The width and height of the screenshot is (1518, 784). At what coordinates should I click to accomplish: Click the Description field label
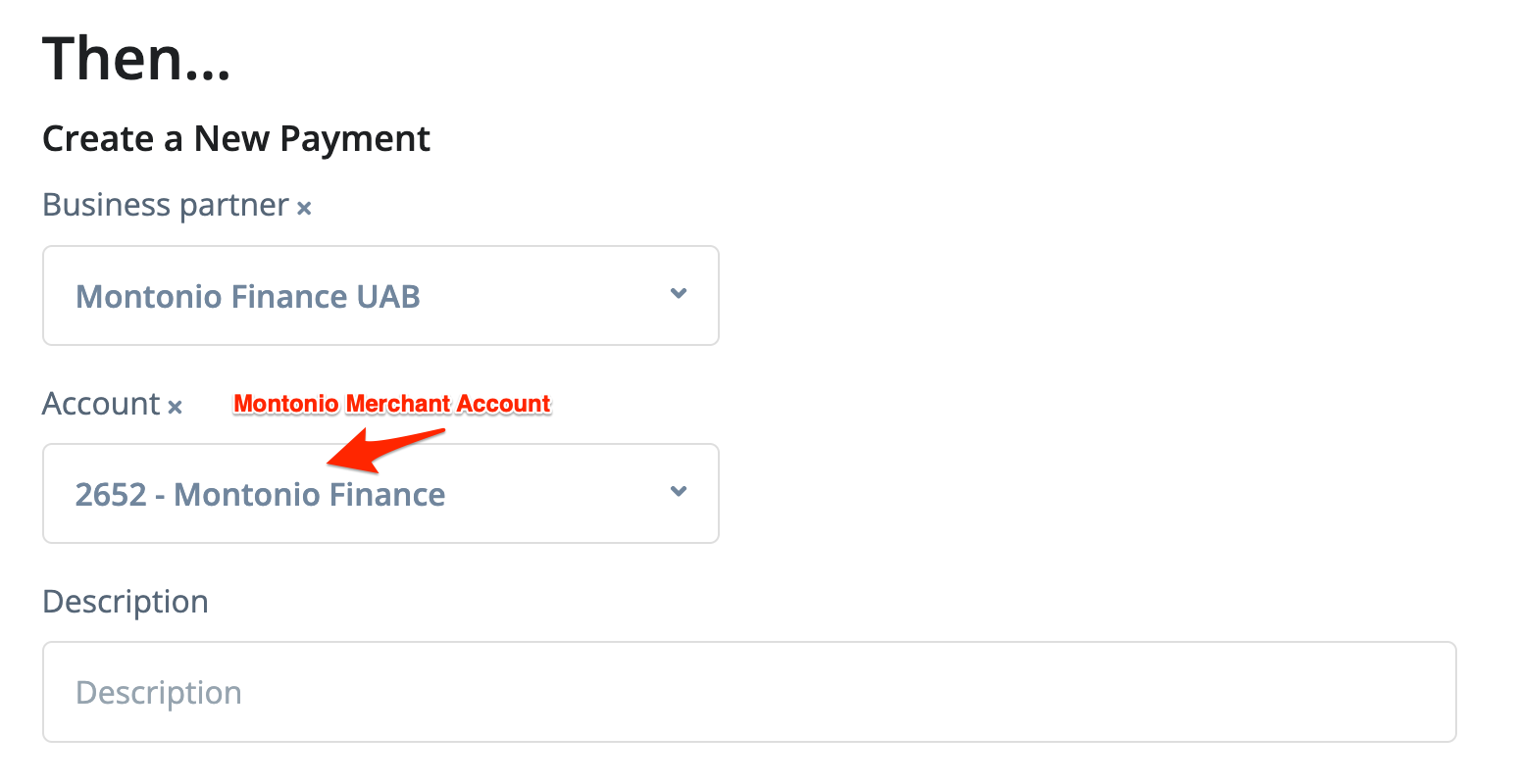click(x=126, y=601)
